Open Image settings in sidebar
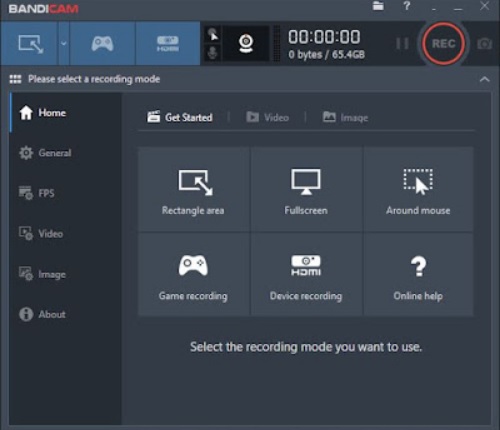The width and height of the screenshot is (500, 430). pos(66,274)
